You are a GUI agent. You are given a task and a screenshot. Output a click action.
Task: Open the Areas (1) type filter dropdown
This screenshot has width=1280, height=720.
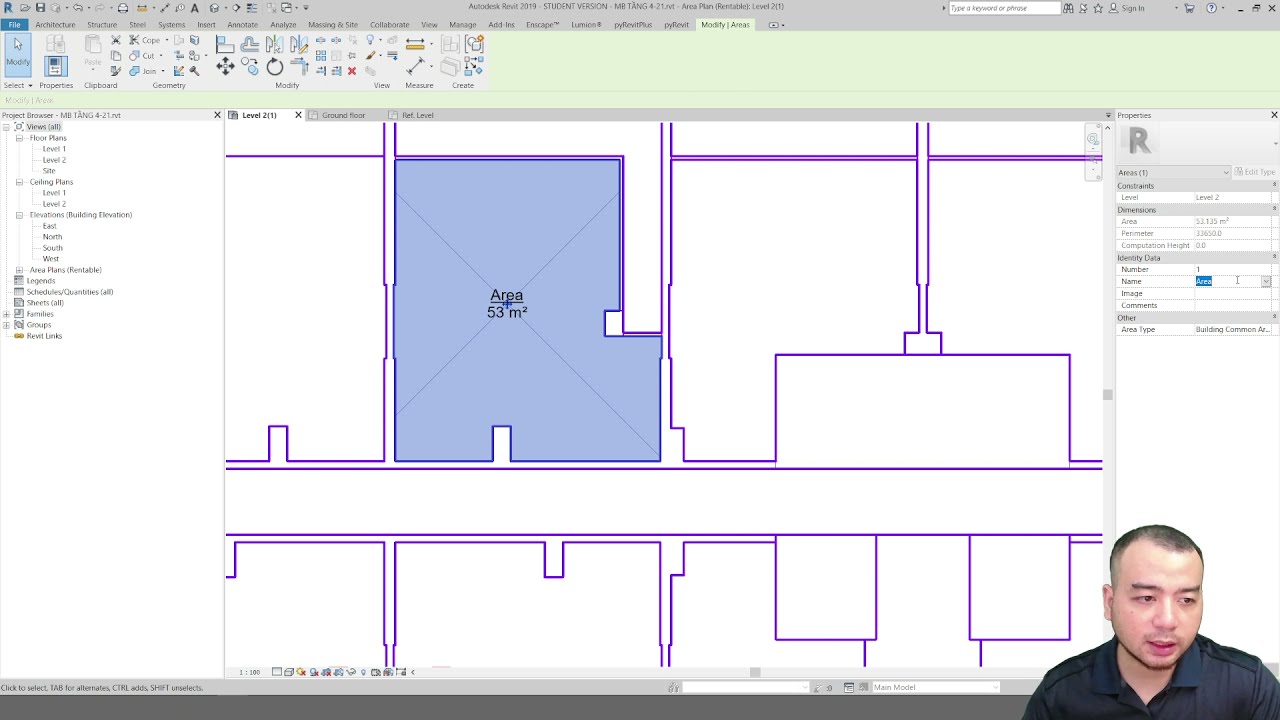[x=1174, y=172]
